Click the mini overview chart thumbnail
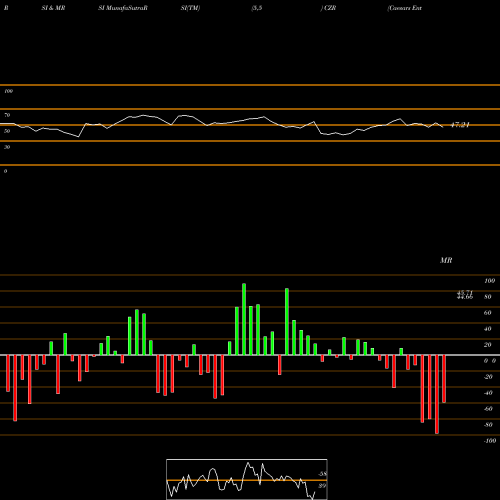Image resolution: width=500 pixels, height=500 pixels. (247, 479)
